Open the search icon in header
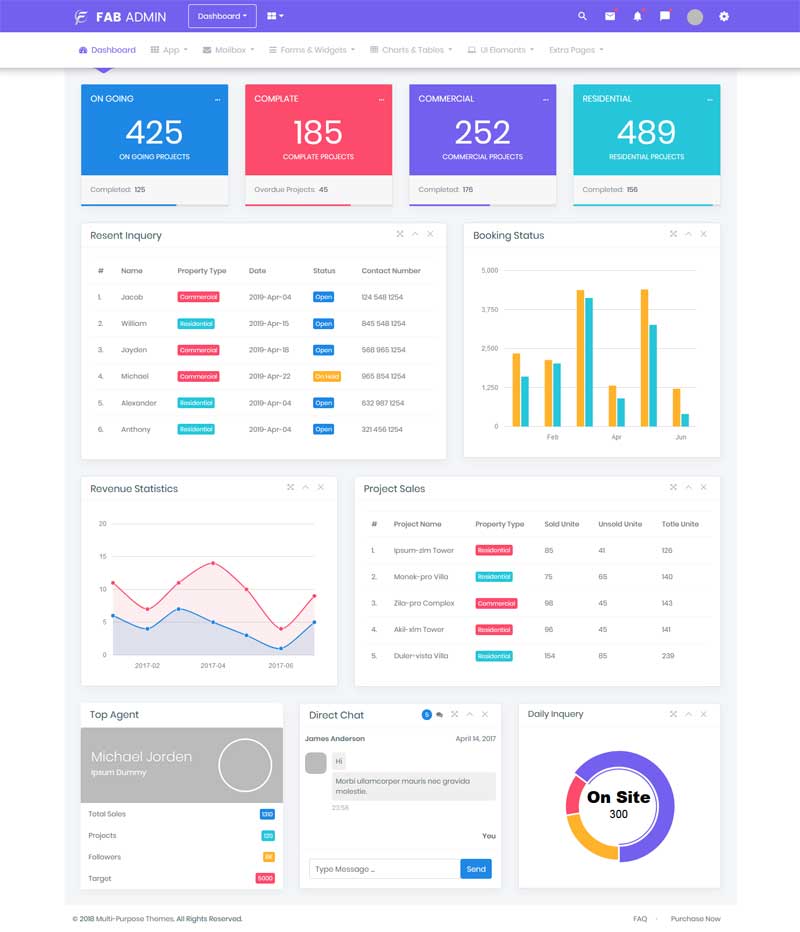Screen dimensions: 800x932 click(582, 17)
